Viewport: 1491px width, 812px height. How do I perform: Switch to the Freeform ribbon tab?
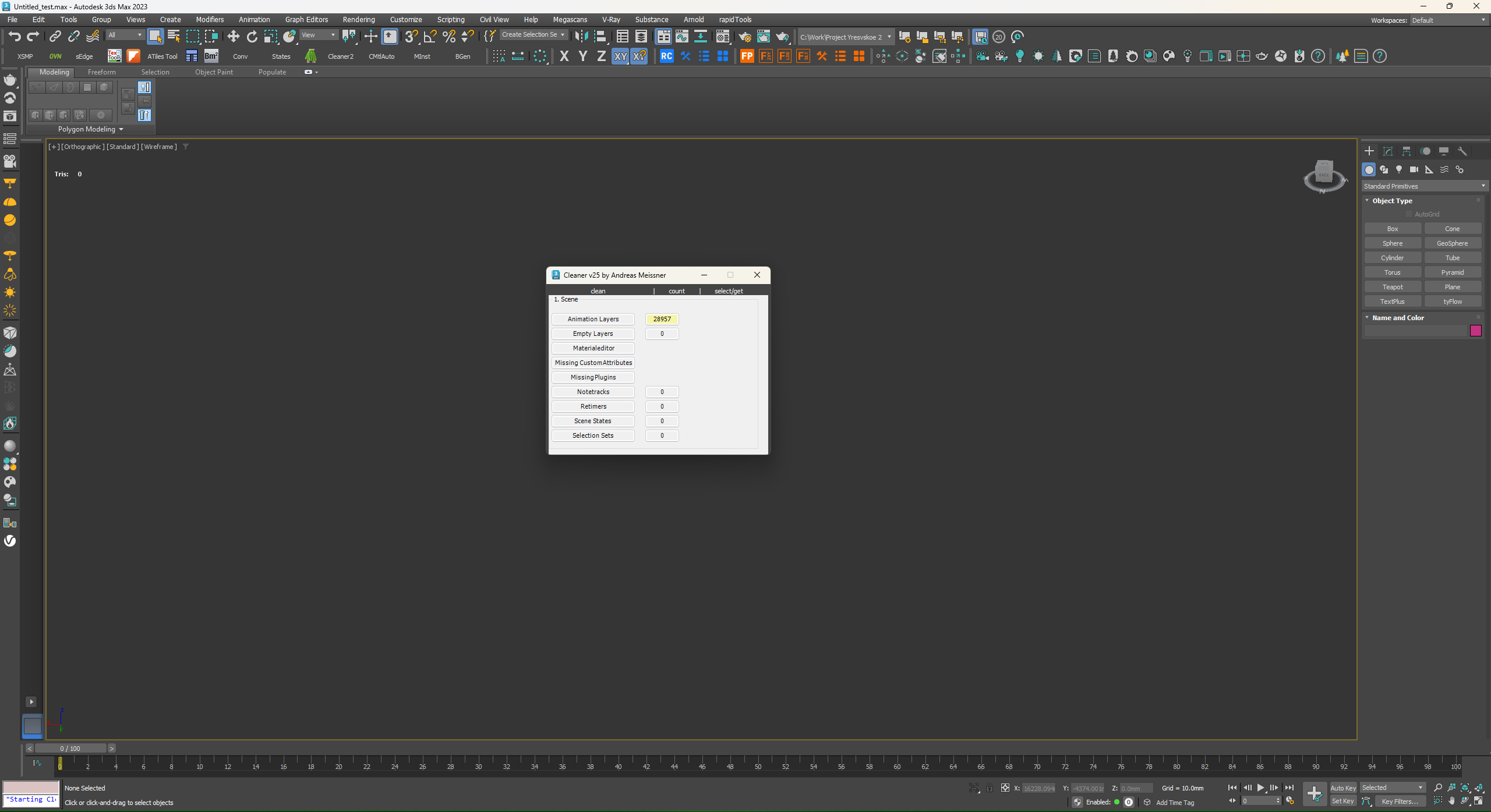(x=101, y=72)
